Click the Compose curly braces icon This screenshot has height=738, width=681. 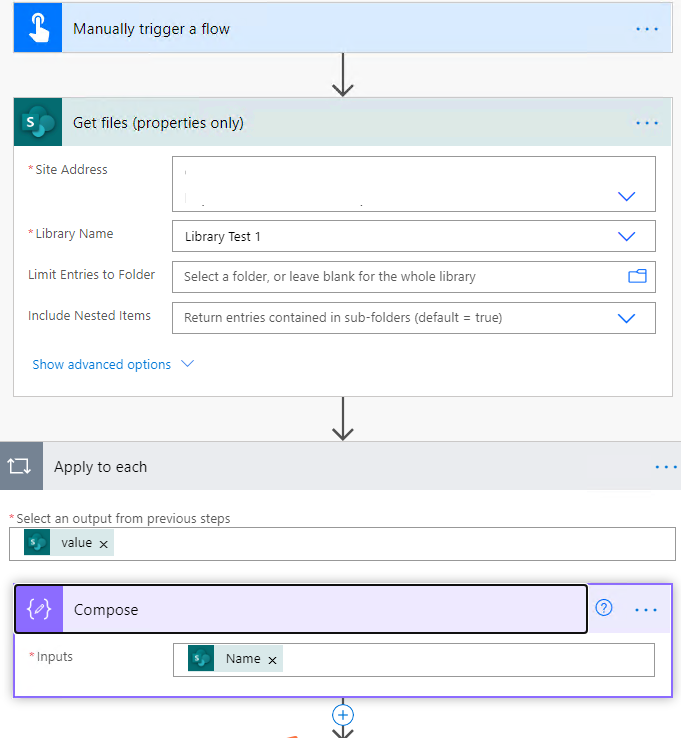39,609
